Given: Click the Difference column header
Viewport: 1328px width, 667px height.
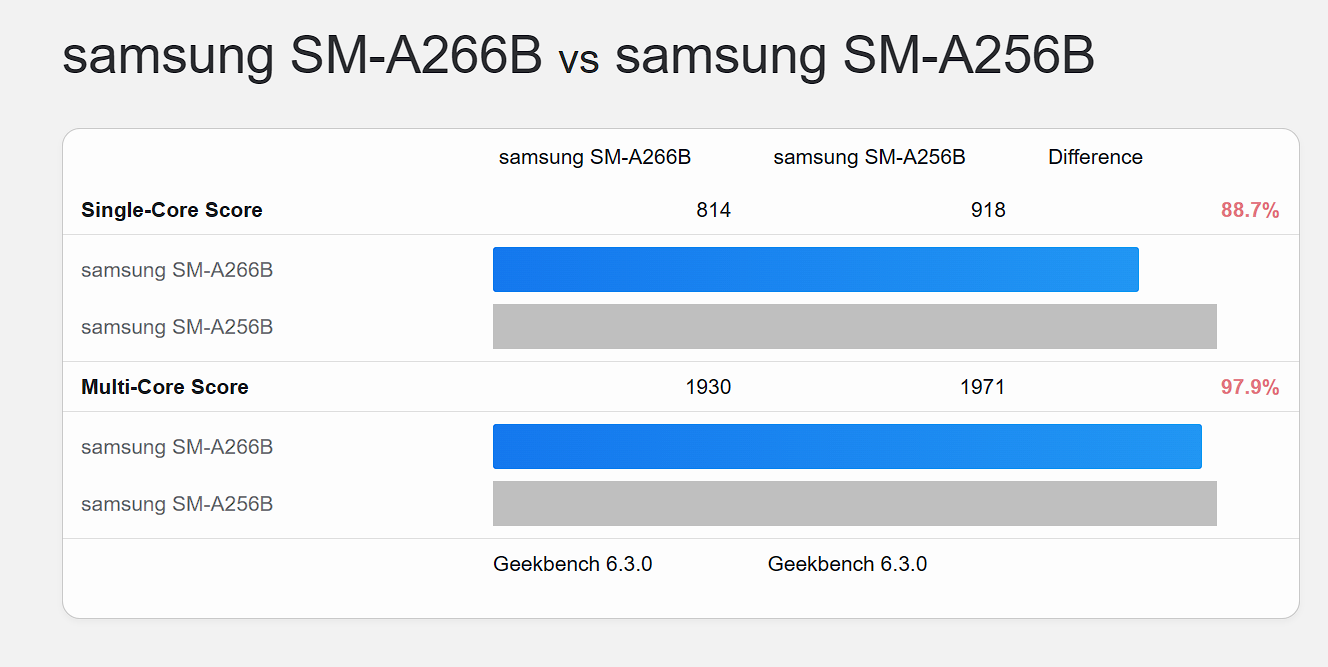Looking at the screenshot, I should point(1095,157).
